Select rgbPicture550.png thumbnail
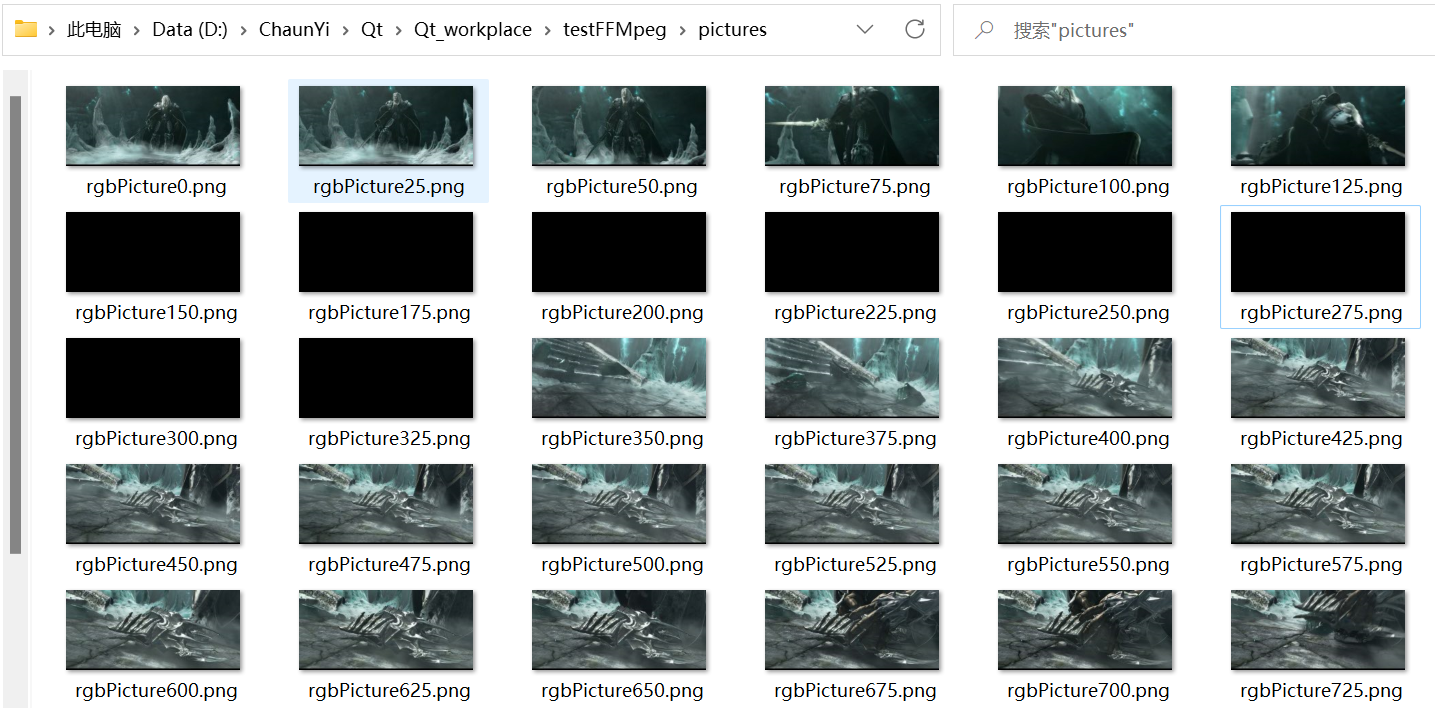1435x708 pixels. tap(1085, 503)
